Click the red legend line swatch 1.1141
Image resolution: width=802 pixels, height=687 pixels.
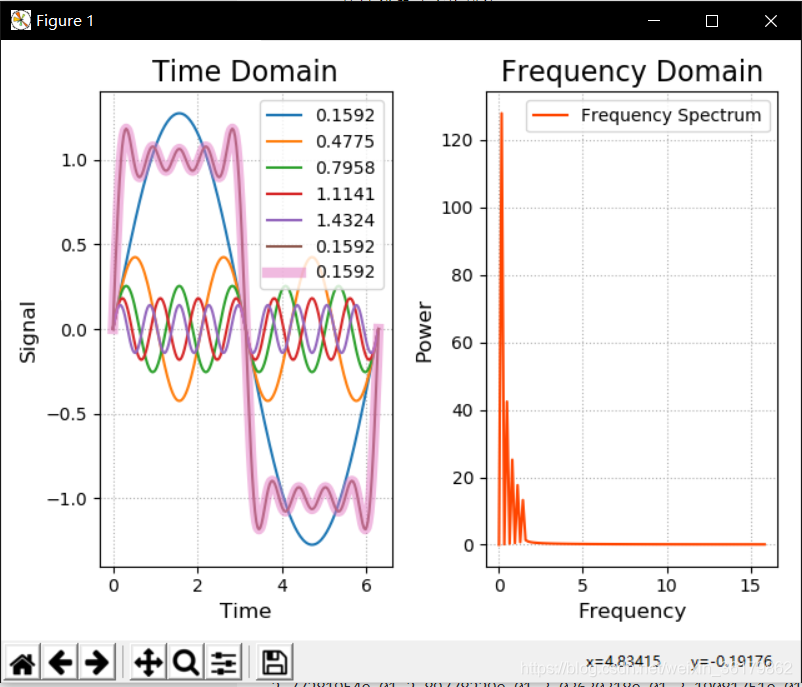284,194
